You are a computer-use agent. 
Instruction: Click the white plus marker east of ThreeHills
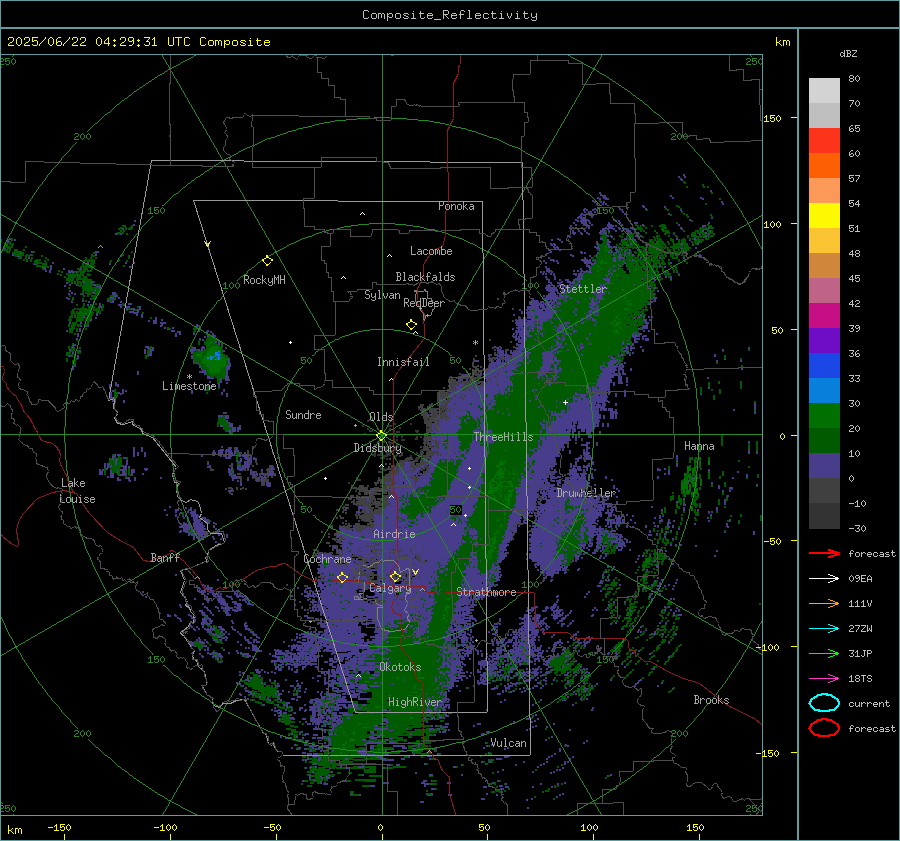click(x=565, y=402)
